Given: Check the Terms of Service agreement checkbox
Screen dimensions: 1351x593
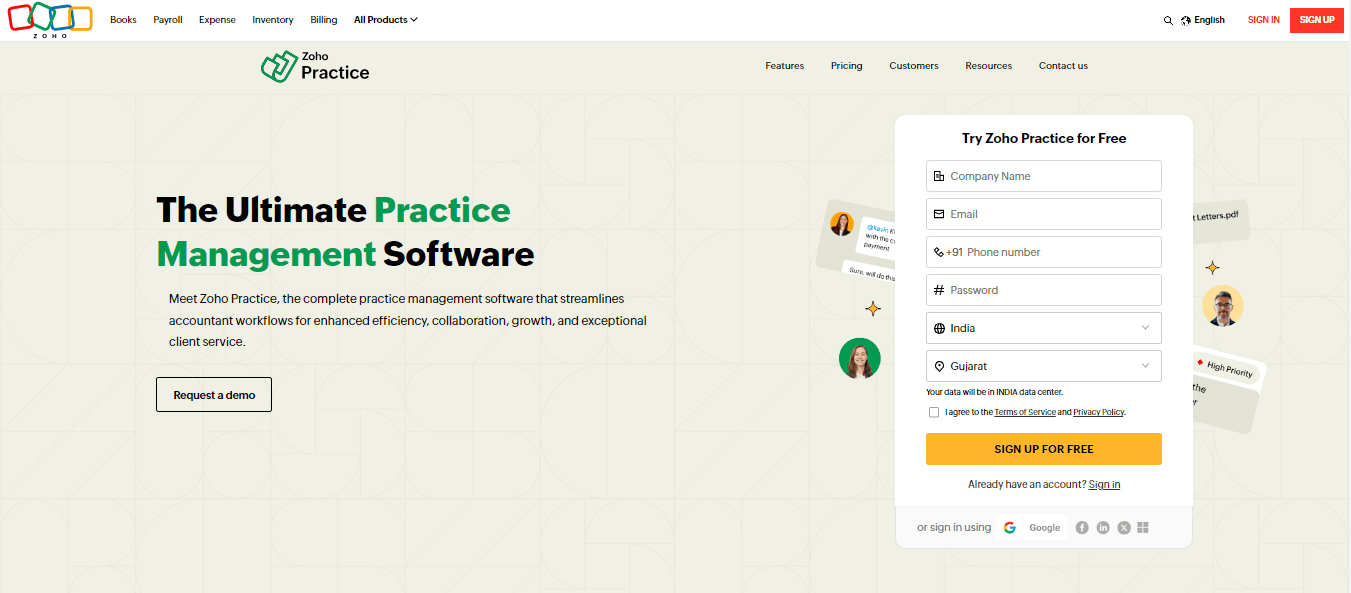Looking at the screenshot, I should coord(934,411).
